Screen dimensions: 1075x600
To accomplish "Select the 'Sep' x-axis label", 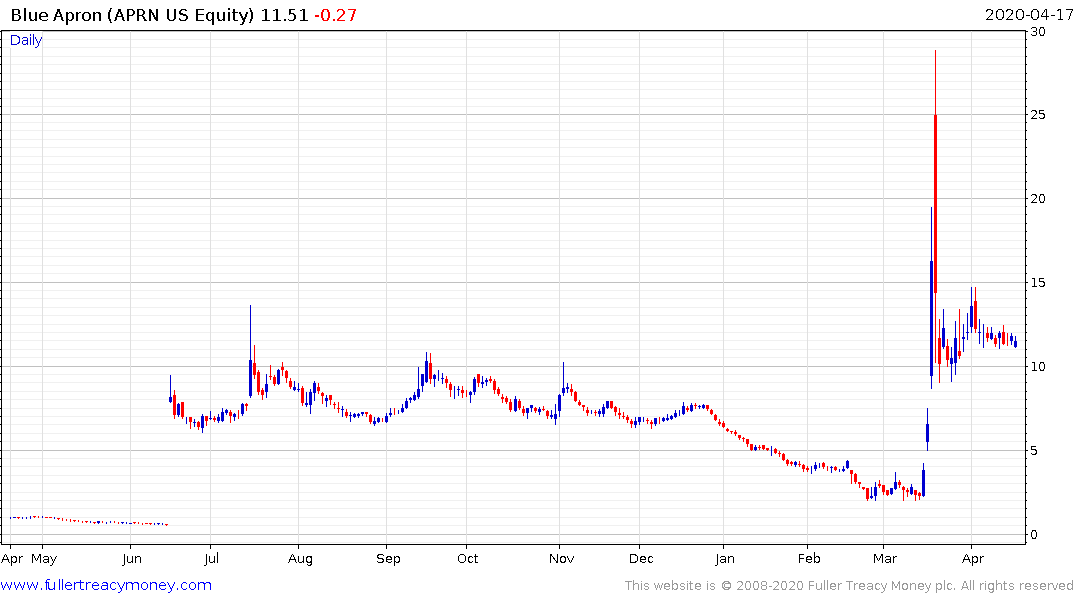I will tap(388, 559).
